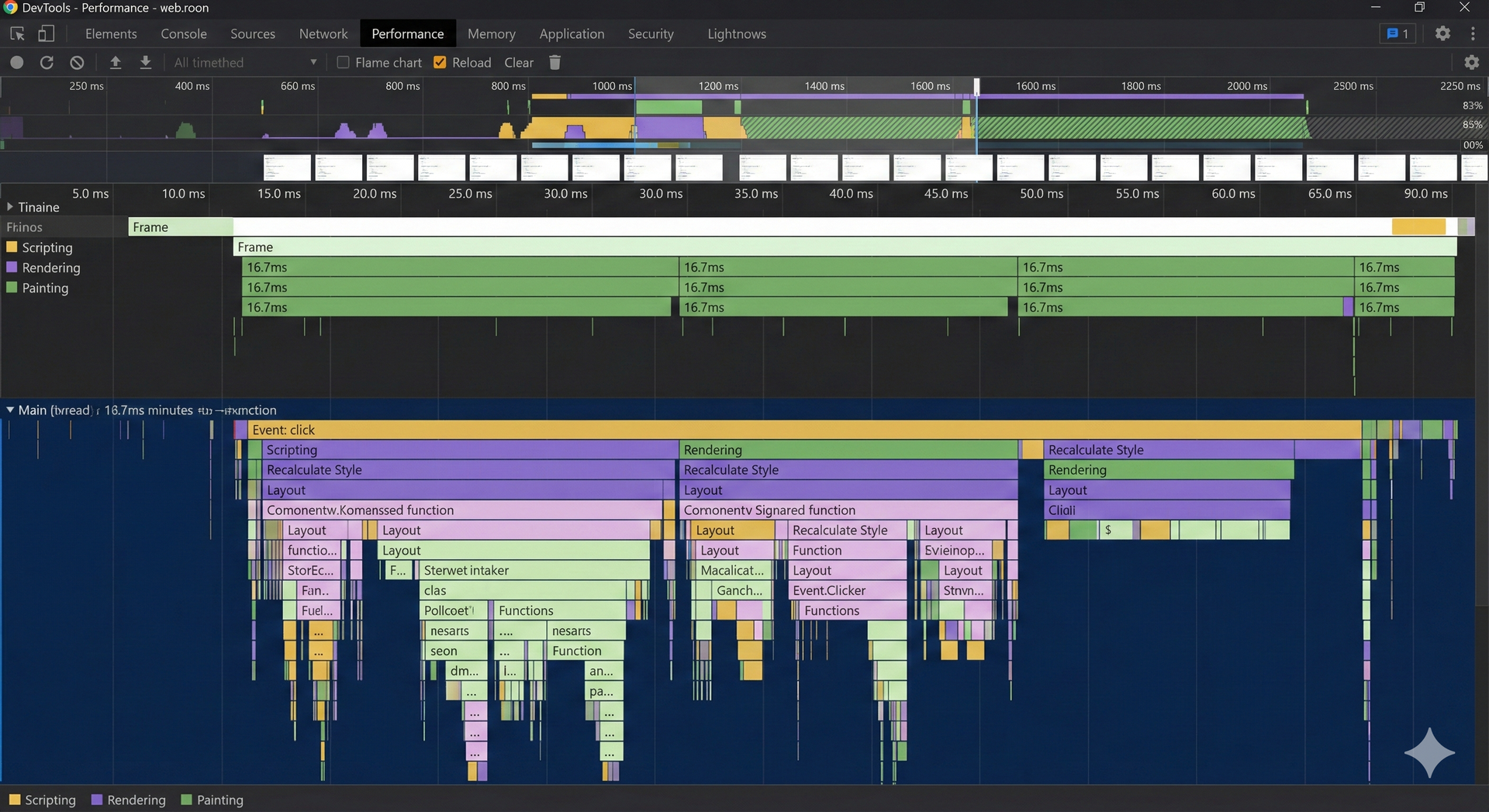Click the record button icon
This screenshot has height=812, width=1489.
coord(17,63)
